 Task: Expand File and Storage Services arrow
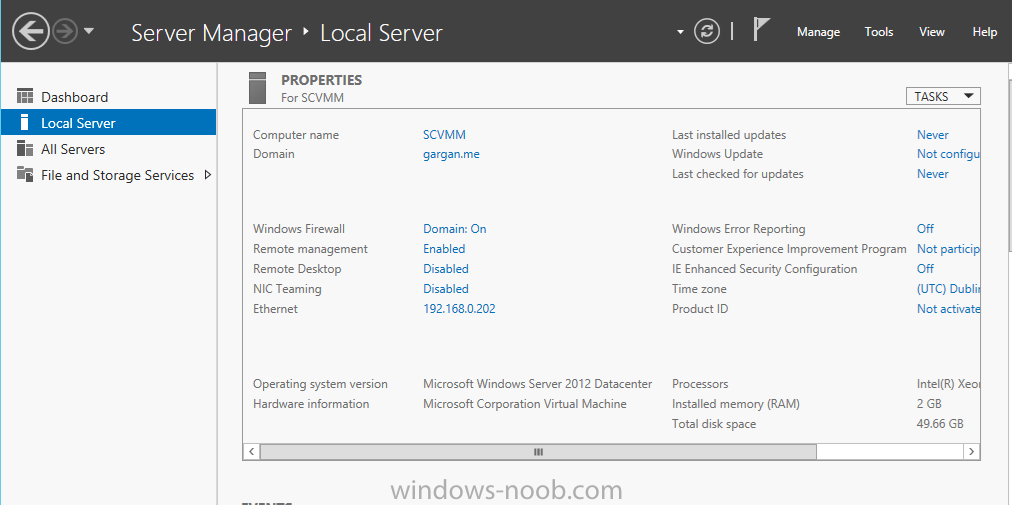pos(207,174)
